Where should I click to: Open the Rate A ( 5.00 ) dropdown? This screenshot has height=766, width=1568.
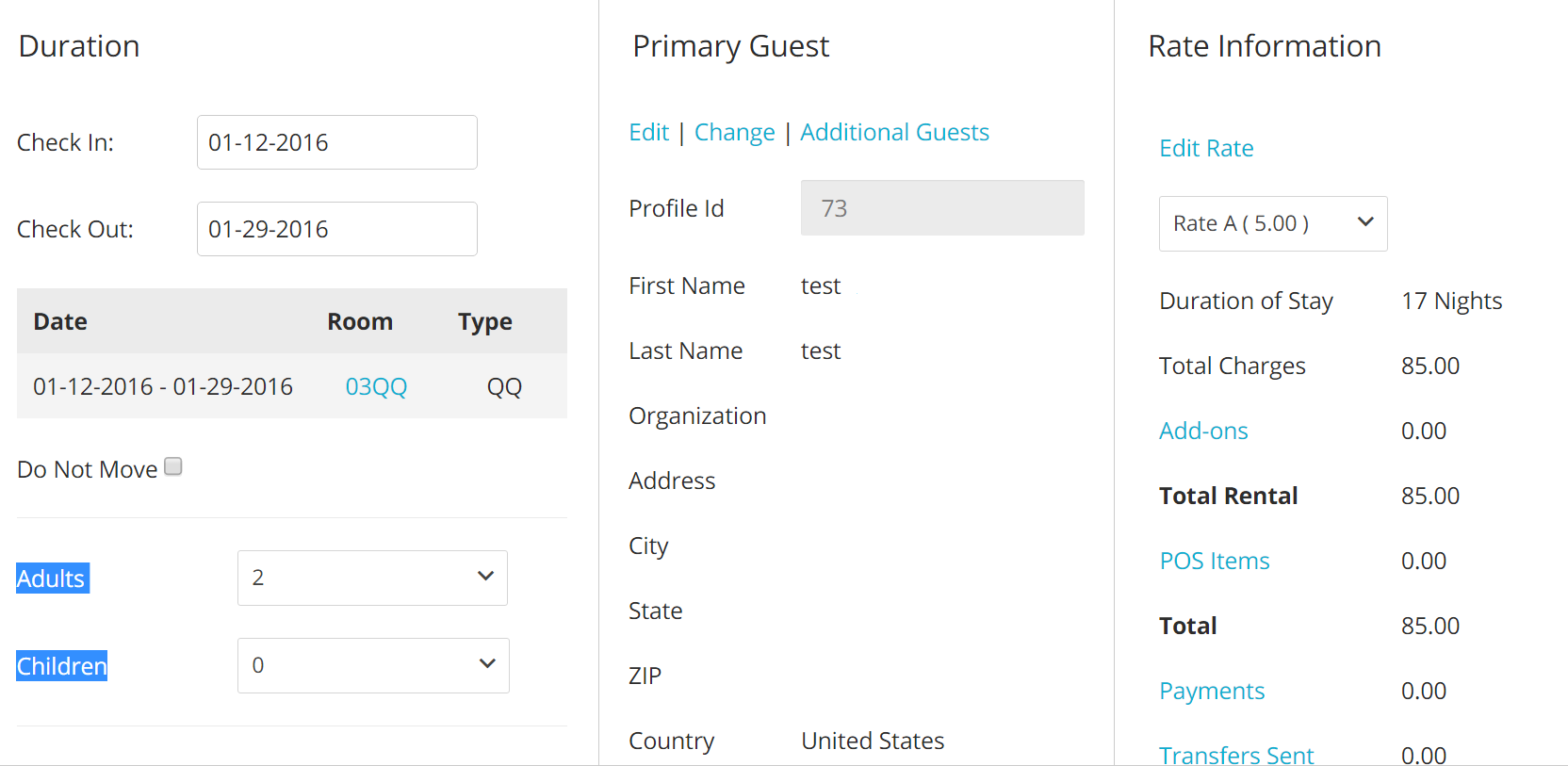[x=1273, y=223]
